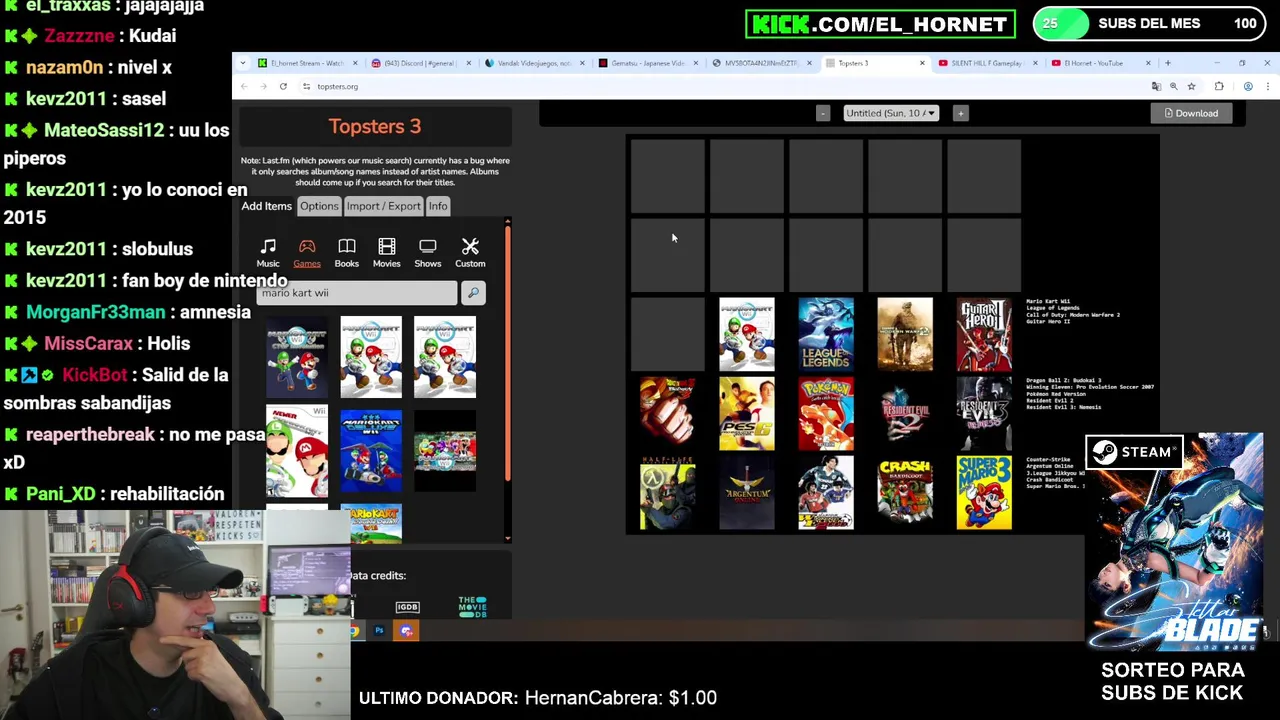The width and height of the screenshot is (1280, 720).
Task: Click scroll-up arrow of results panel
Action: (508, 221)
